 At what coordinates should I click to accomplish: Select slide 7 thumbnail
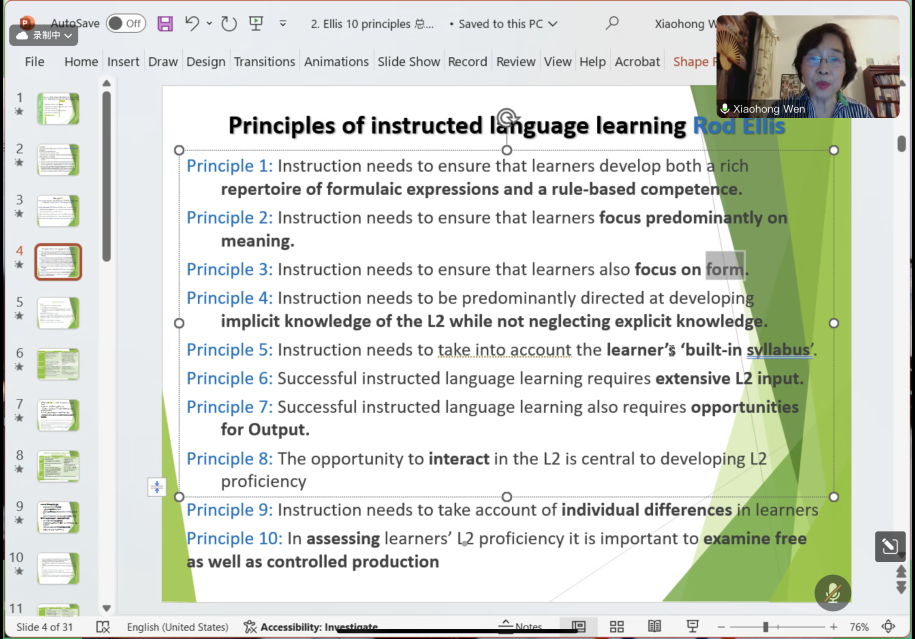coord(58,415)
